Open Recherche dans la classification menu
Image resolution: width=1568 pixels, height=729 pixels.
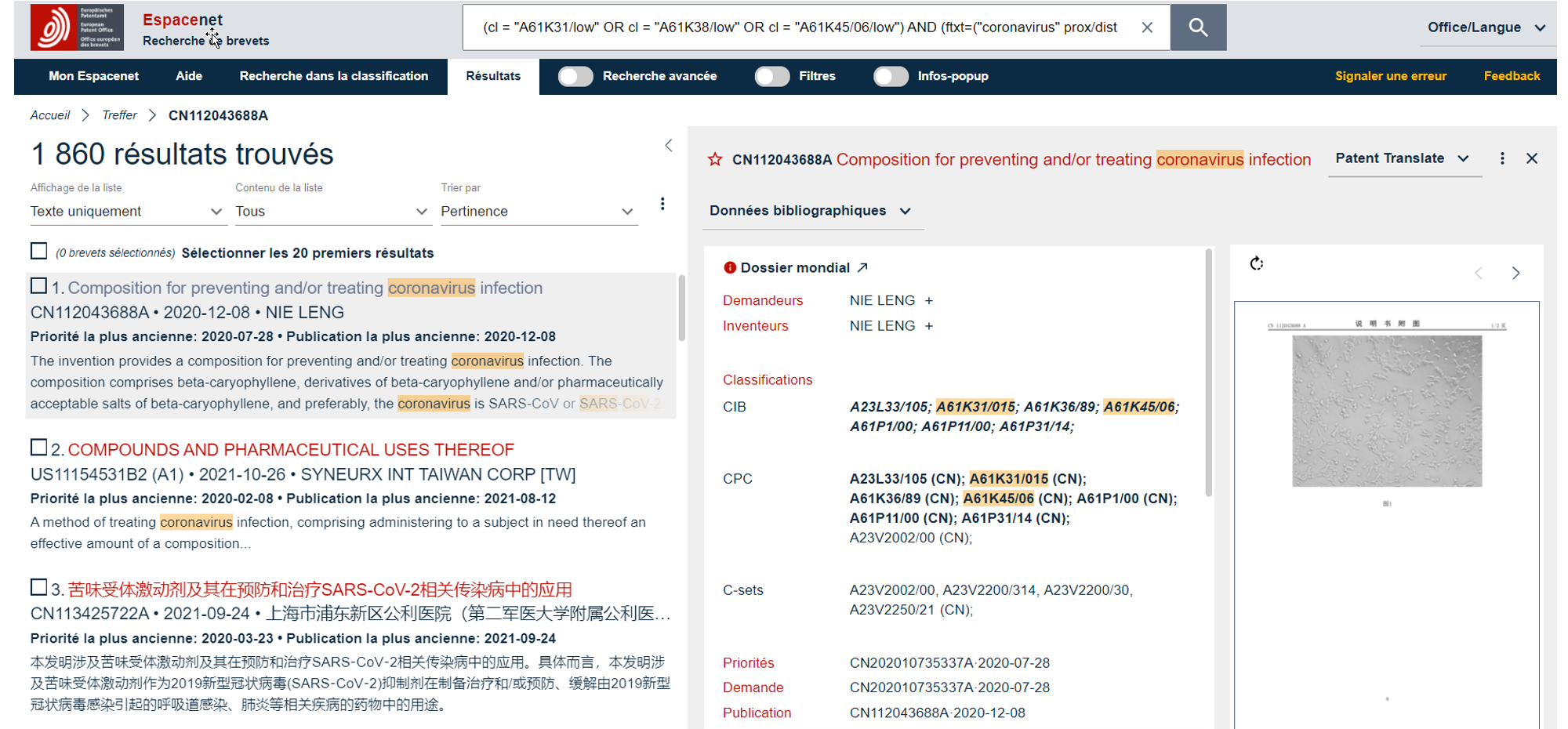click(334, 76)
